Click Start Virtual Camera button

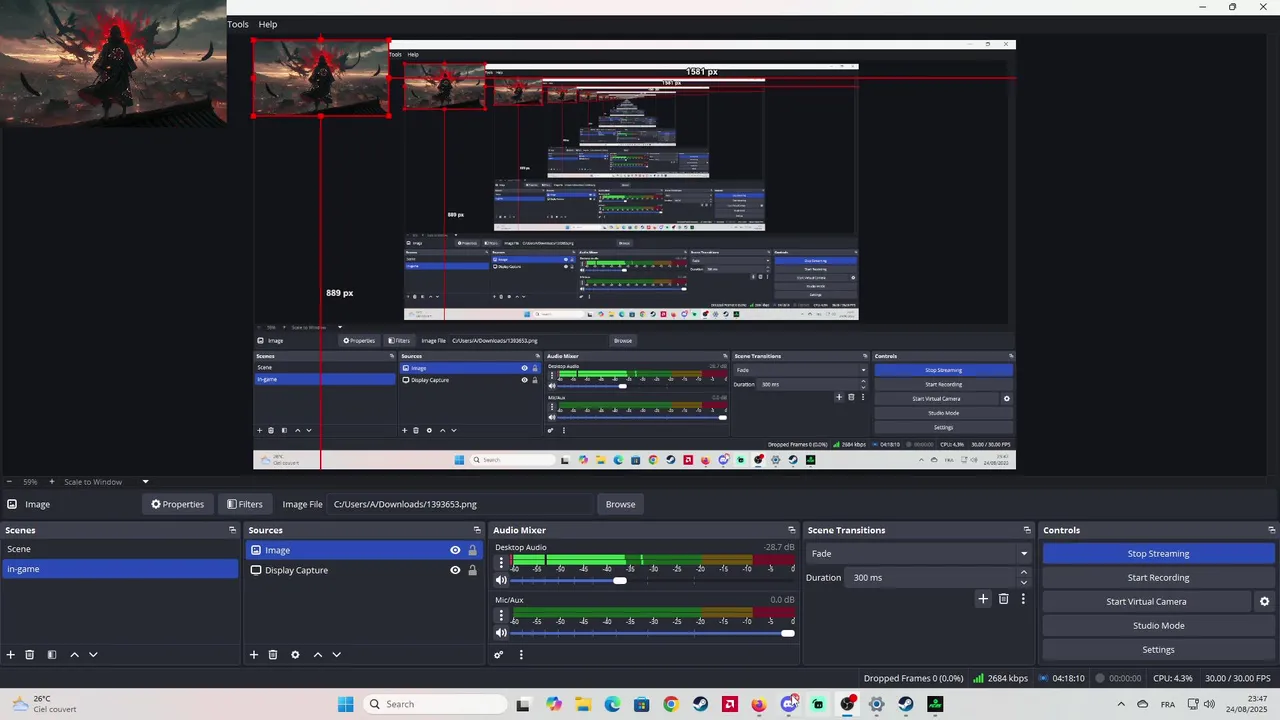tap(1146, 602)
